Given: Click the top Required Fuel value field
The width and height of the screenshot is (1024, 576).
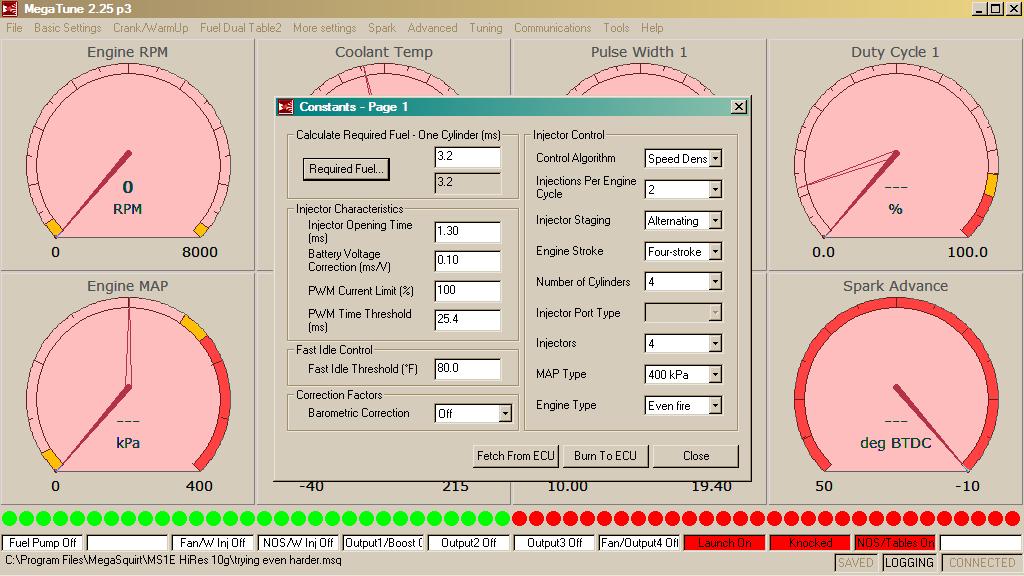Looking at the screenshot, I should click(x=468, y=157).
